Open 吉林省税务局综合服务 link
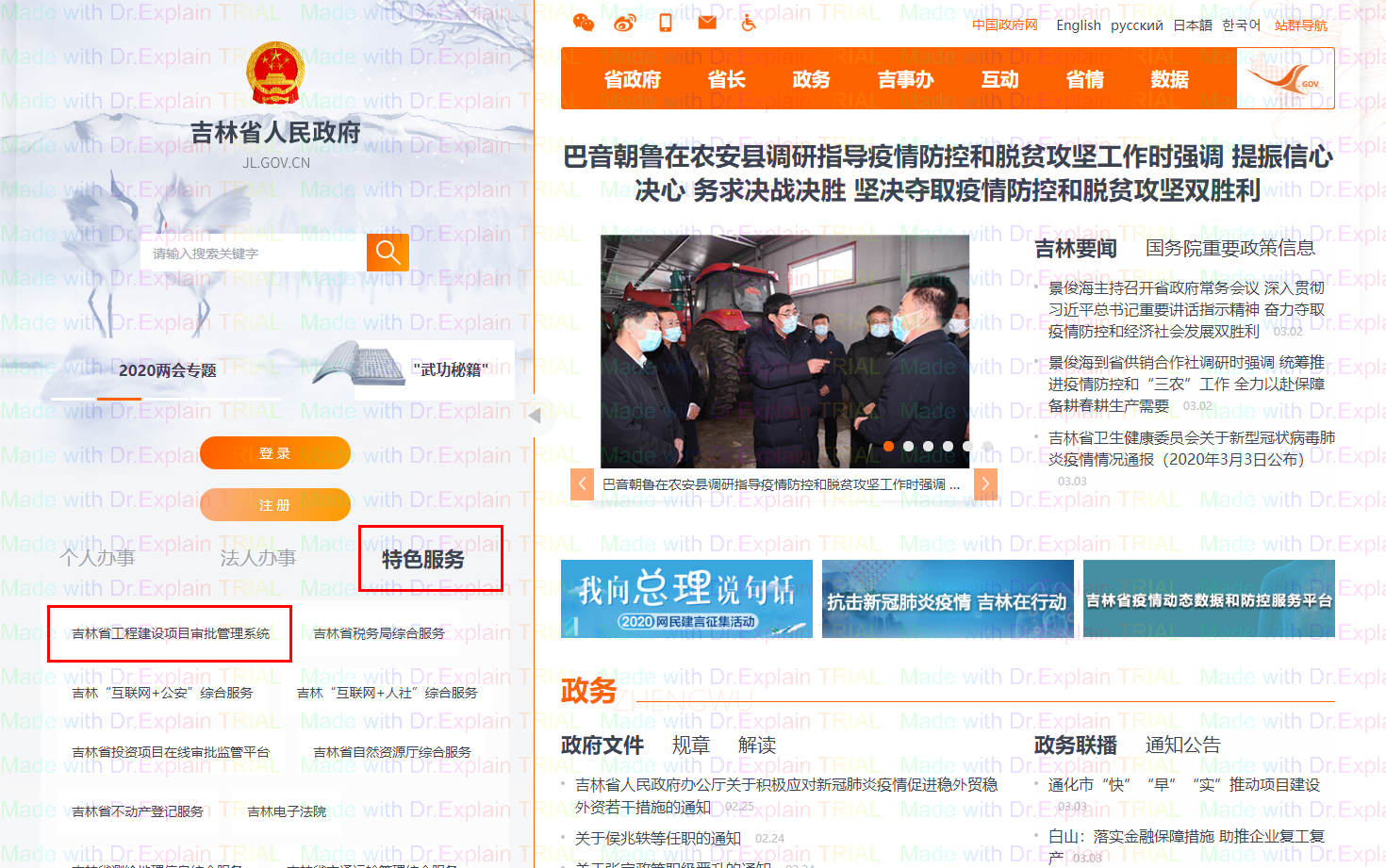The image size is (1386, 868). click(x=379, y=633)
